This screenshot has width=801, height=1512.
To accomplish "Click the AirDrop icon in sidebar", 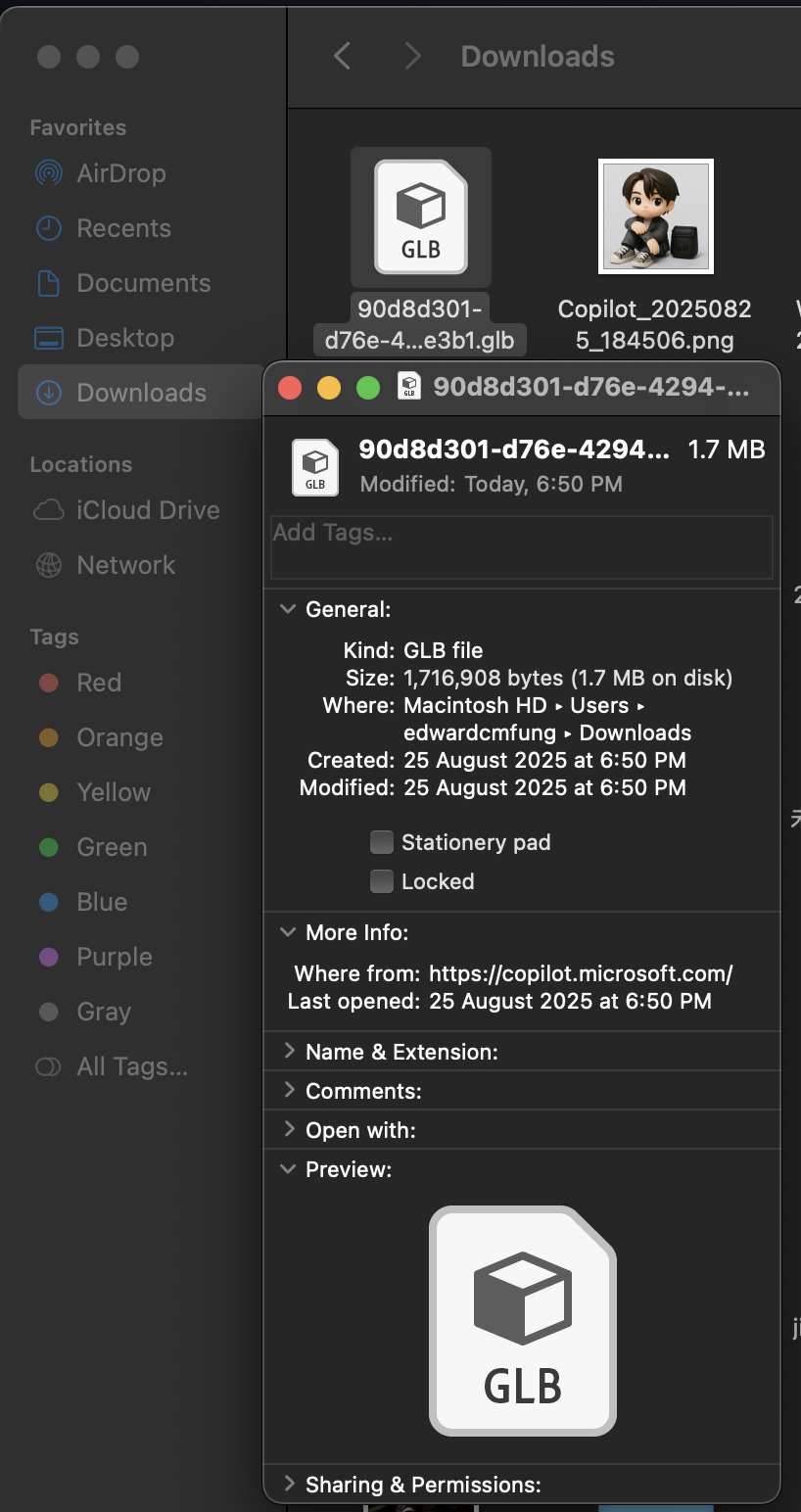I will pyautogui.click(x=48, y=173).
